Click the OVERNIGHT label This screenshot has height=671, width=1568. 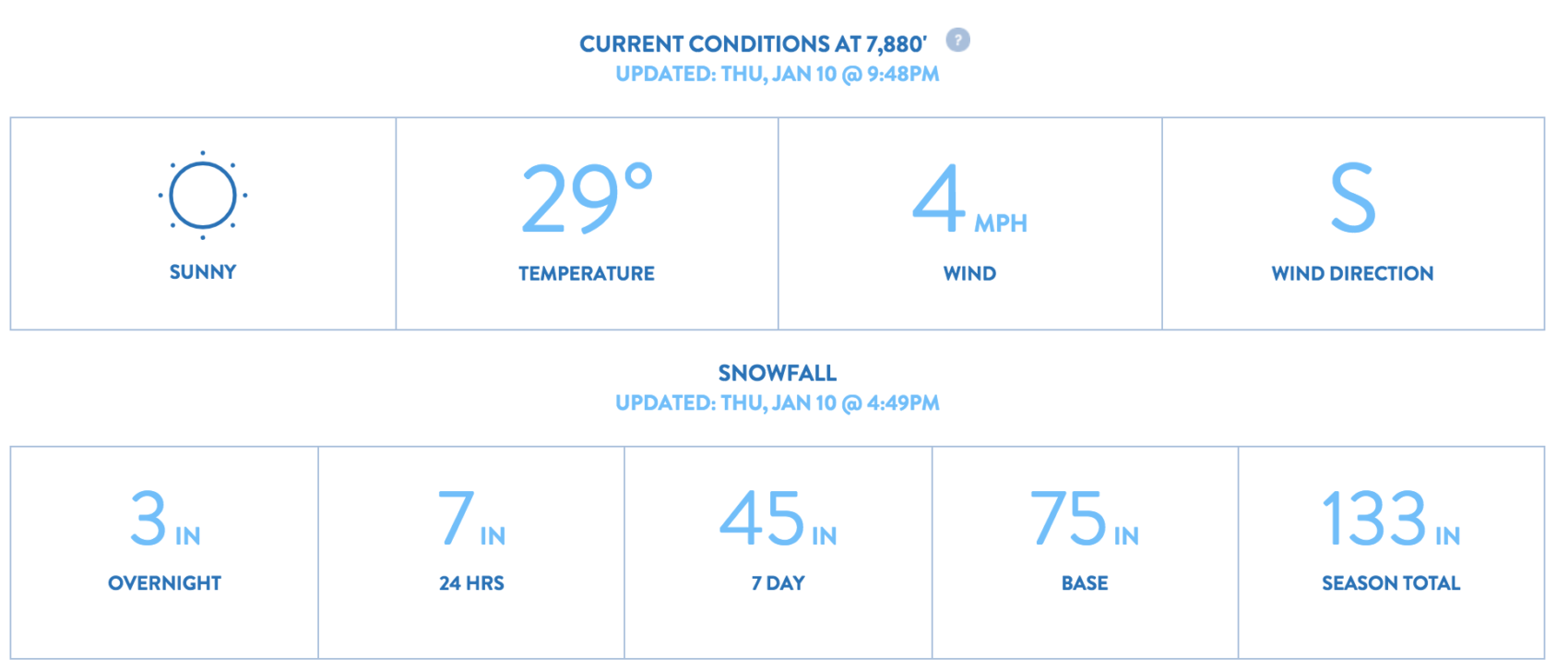[164, 583]
